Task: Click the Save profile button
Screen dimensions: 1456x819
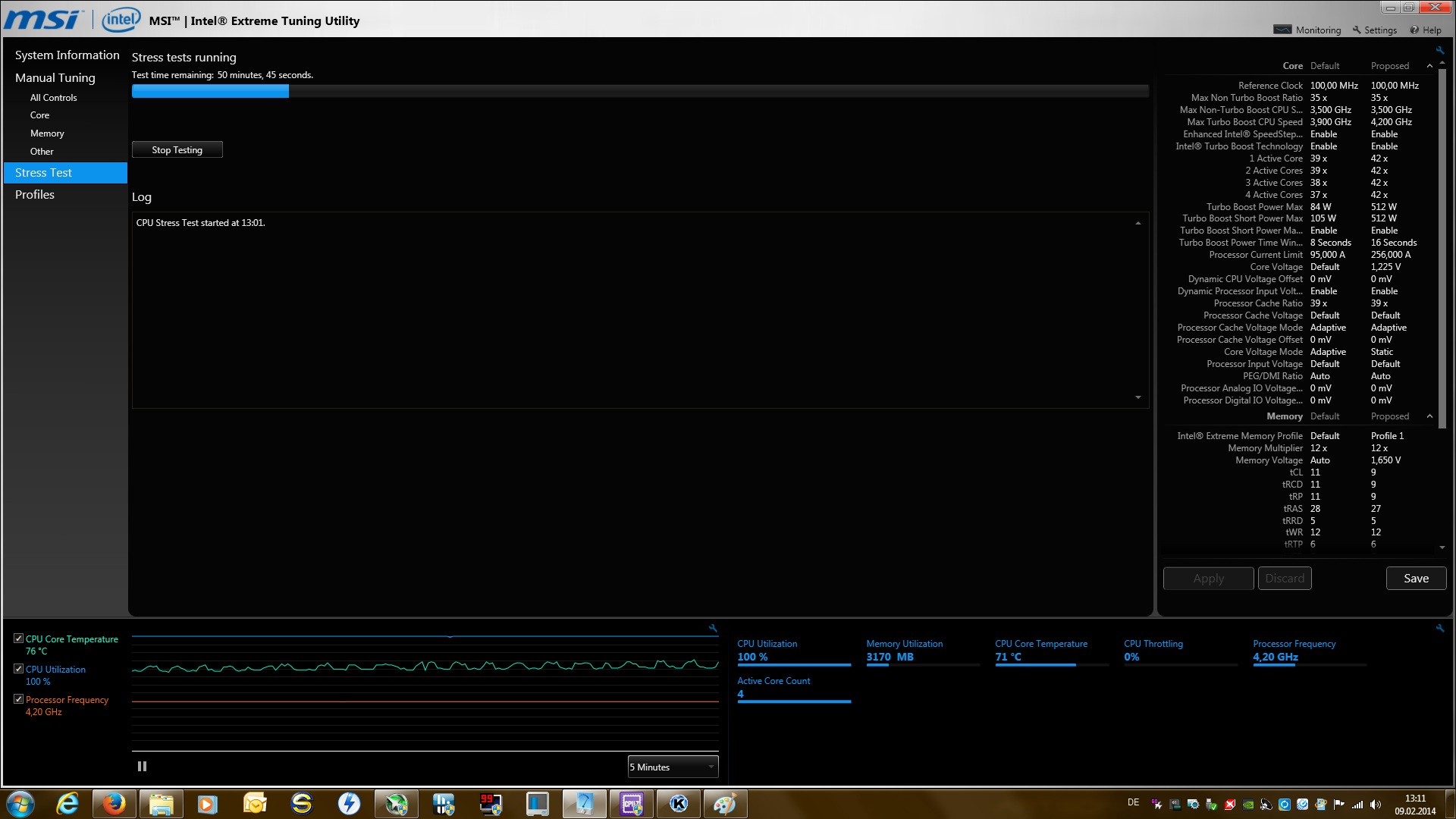Action: click(1415, 579)
